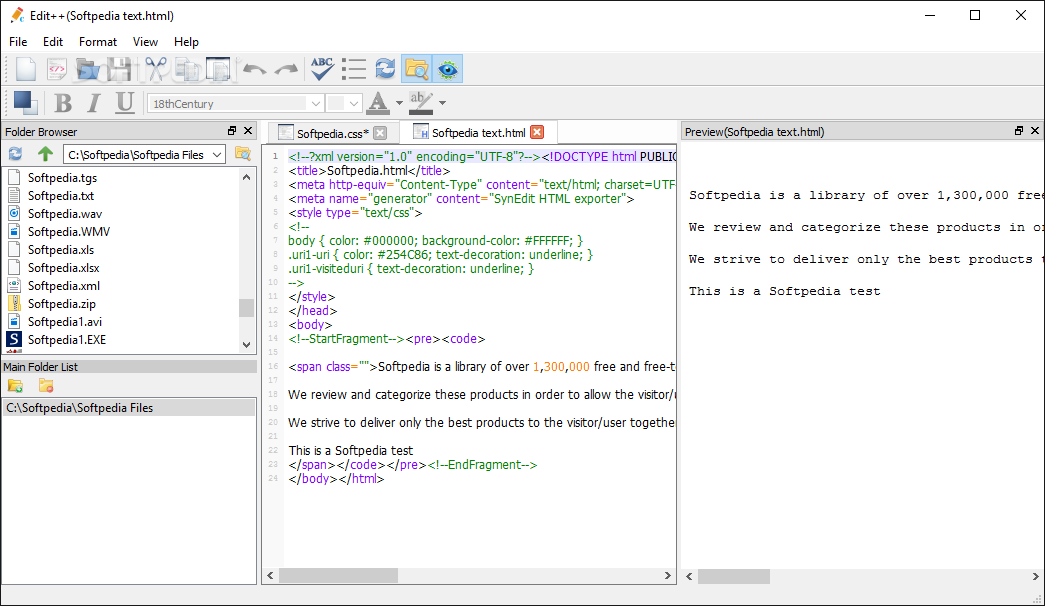Run spell check ABC icon
The height and width of the screenshot is (606, 1045).
[322, 69]
